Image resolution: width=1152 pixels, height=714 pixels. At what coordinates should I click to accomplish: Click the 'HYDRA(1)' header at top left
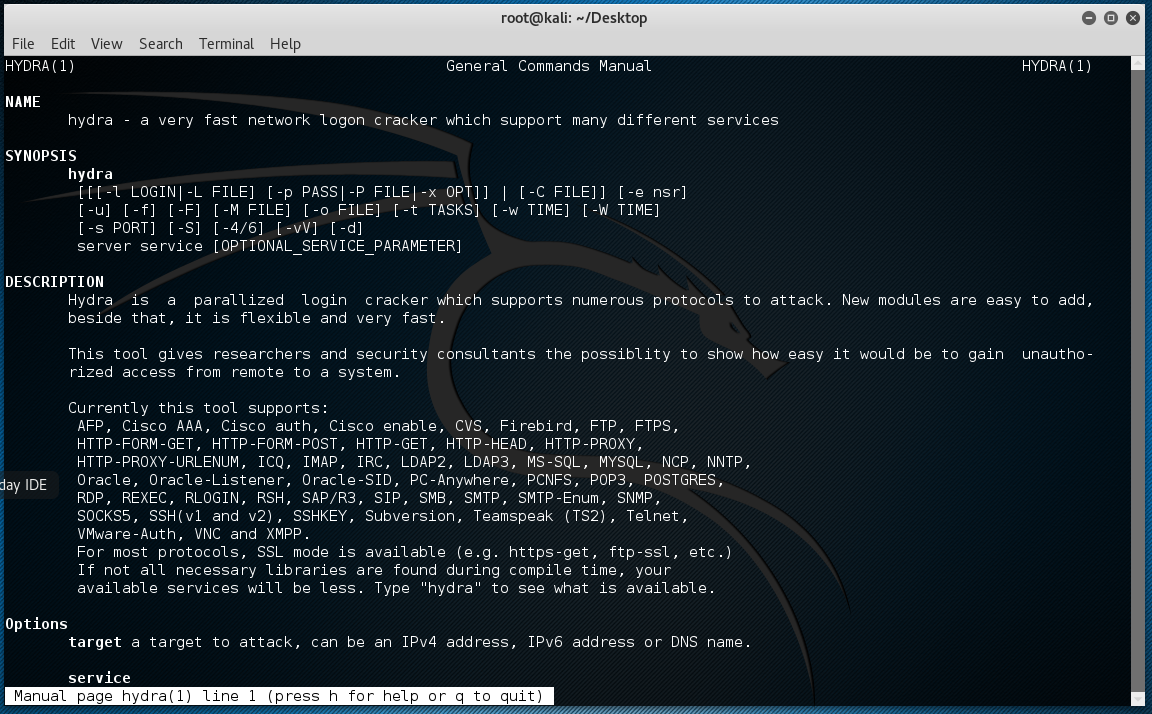pyautogui.click(x=40, y=66)
